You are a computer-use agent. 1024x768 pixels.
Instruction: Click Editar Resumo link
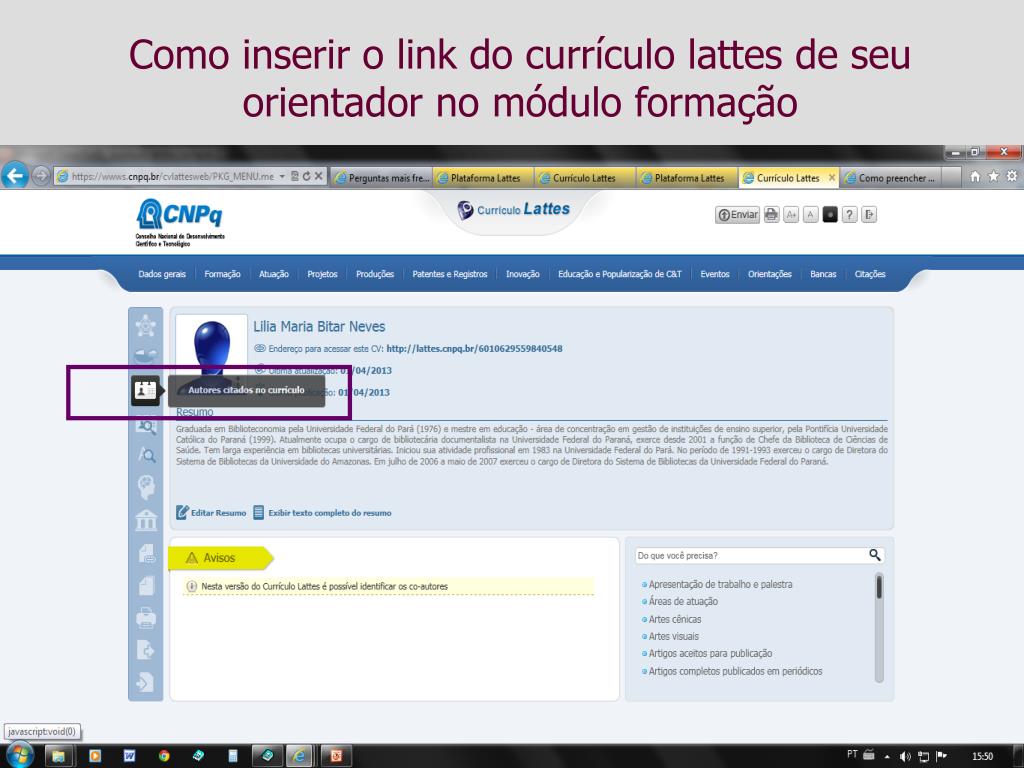tap(211, 513)
